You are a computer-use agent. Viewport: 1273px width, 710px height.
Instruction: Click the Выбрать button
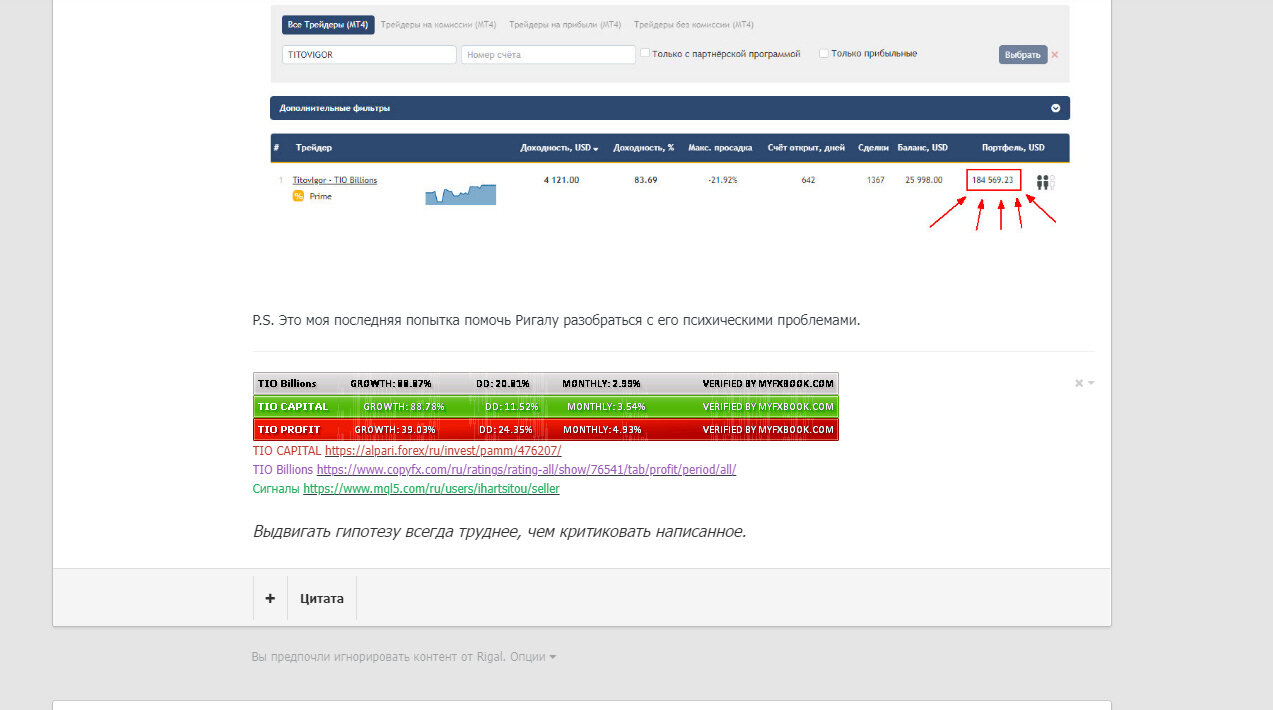click(x=1023, y=55)
